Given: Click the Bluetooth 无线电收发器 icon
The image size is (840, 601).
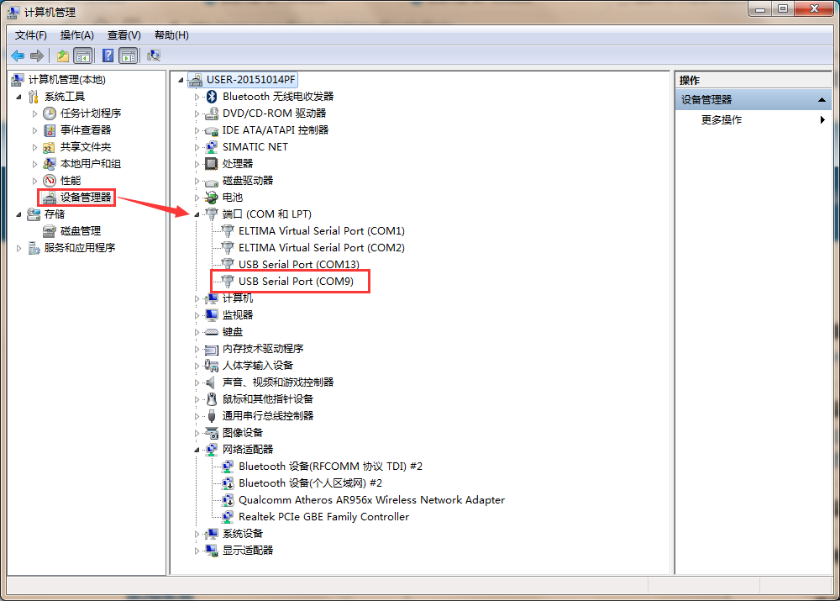Looking at the screenshot, I should click(211, 97).
